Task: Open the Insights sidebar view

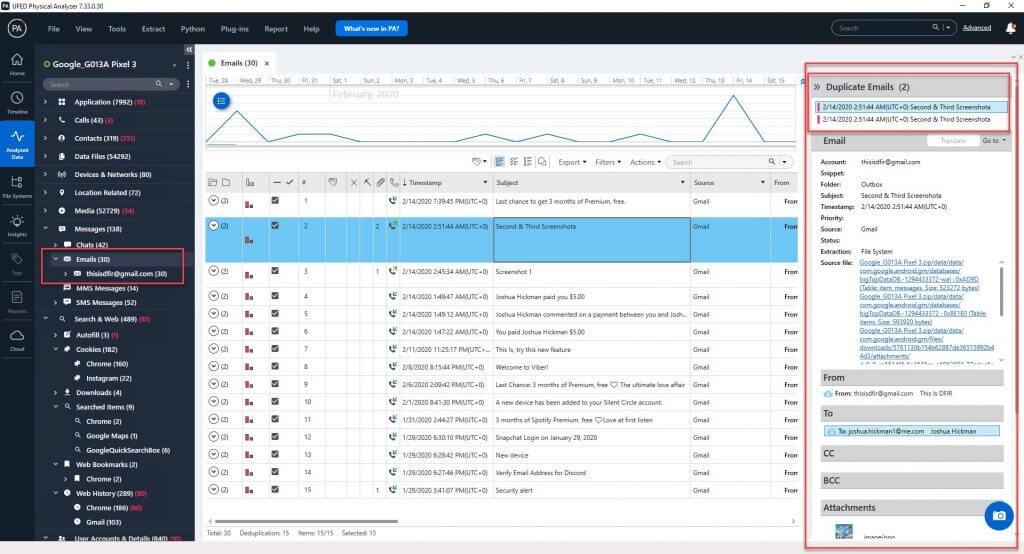Action: click(17, 225)
